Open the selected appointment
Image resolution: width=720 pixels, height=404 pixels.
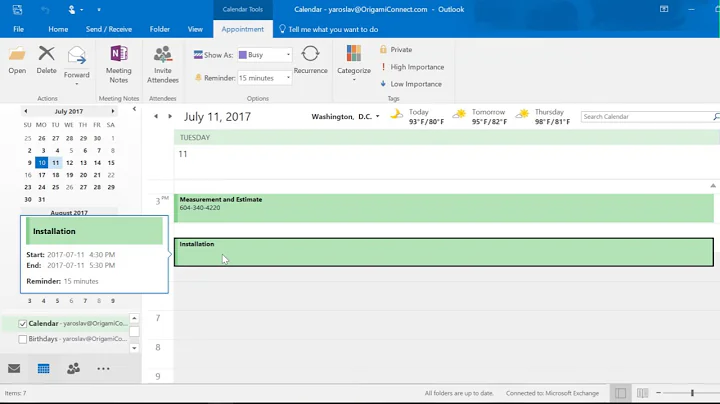(17, 60)
